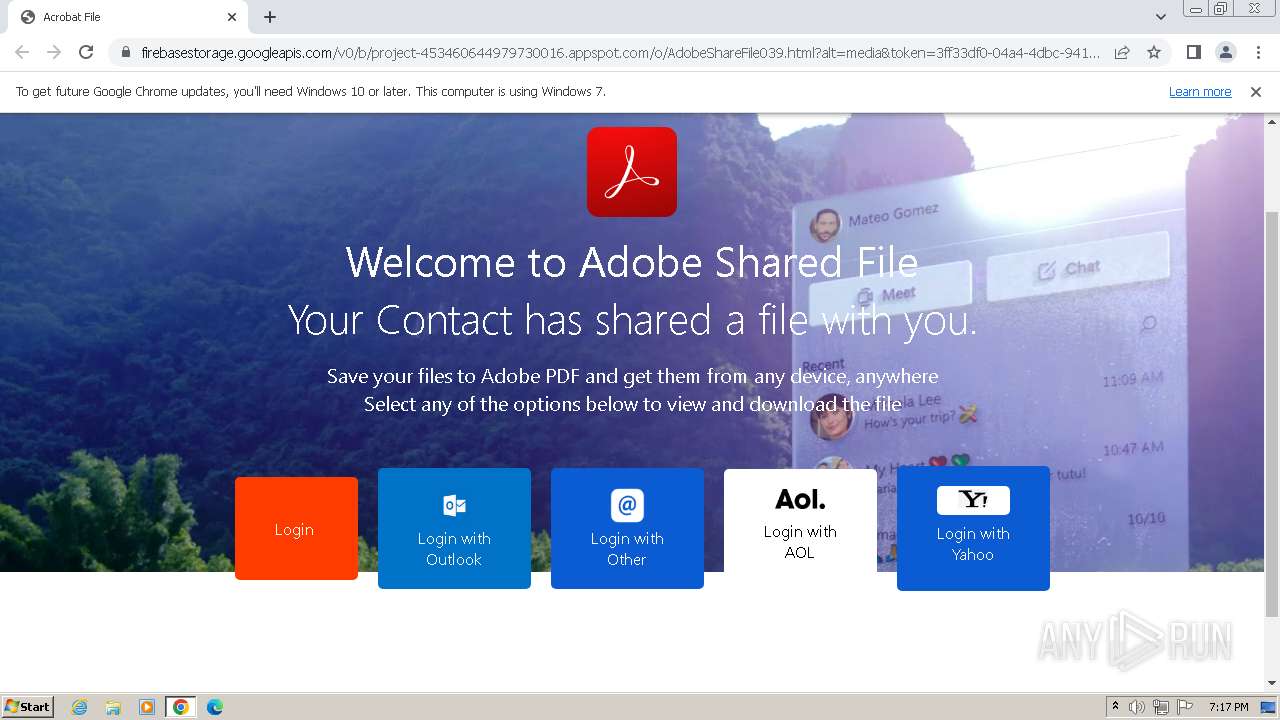Select the Acrobat File tab
The width and height of the screenshot is (1280, 720).
pyautogui.click(x=127, y=17)
